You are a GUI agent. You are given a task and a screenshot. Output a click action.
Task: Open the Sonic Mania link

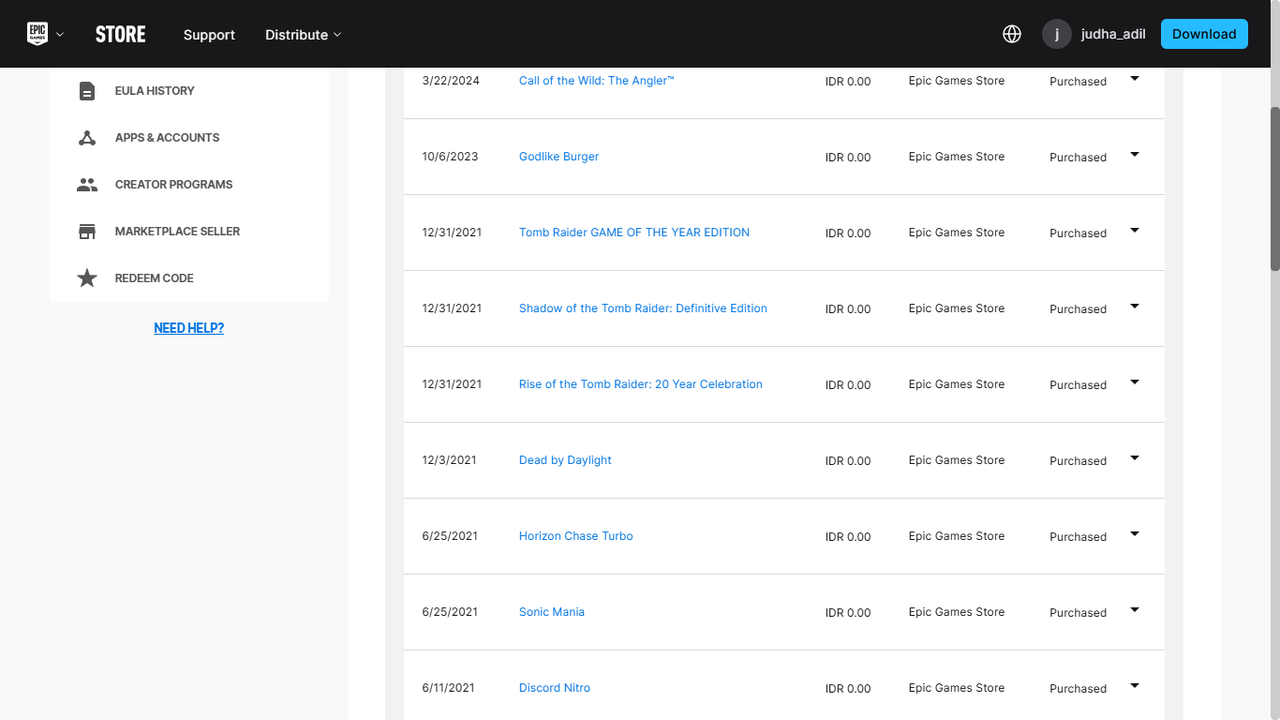click(x=552, y=613)
